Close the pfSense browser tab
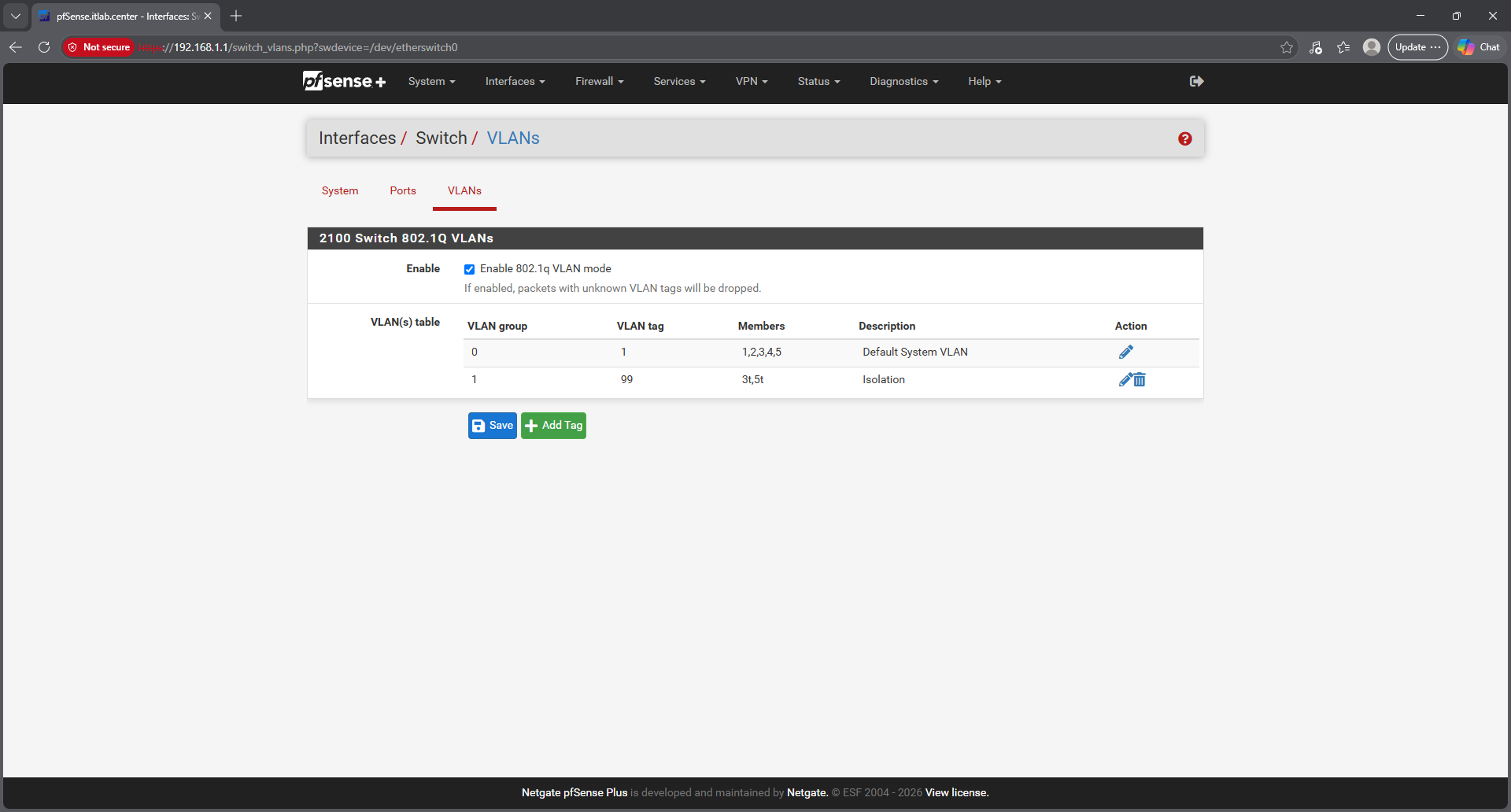The image size is (1511, 812). tap(208, 16)
